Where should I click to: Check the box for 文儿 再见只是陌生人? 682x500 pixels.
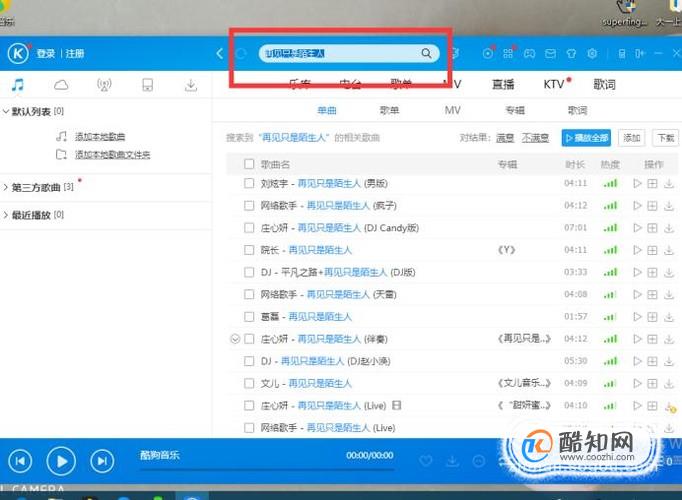click(249, 383)
